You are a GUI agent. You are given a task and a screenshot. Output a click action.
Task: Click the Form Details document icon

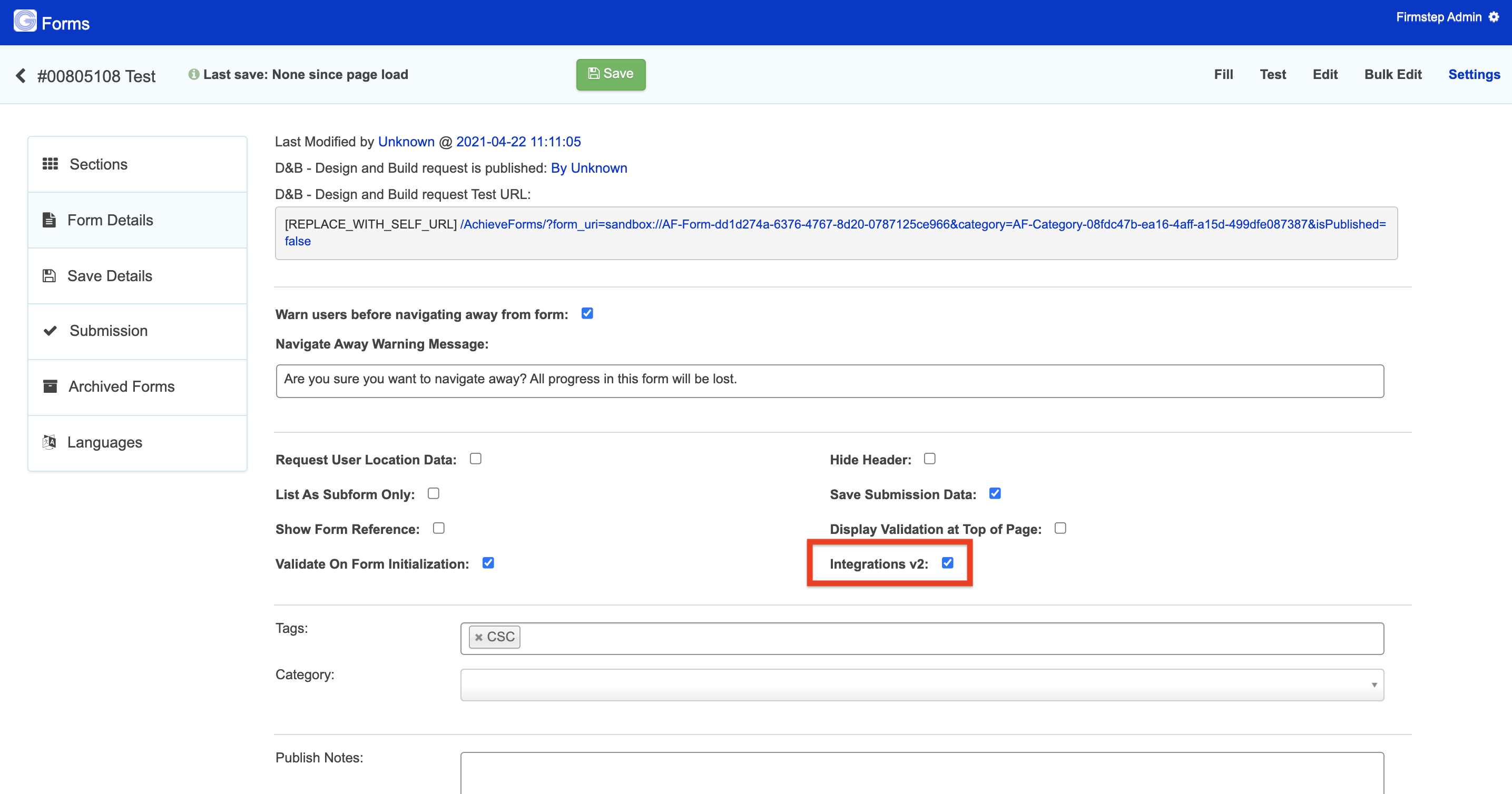50,220
